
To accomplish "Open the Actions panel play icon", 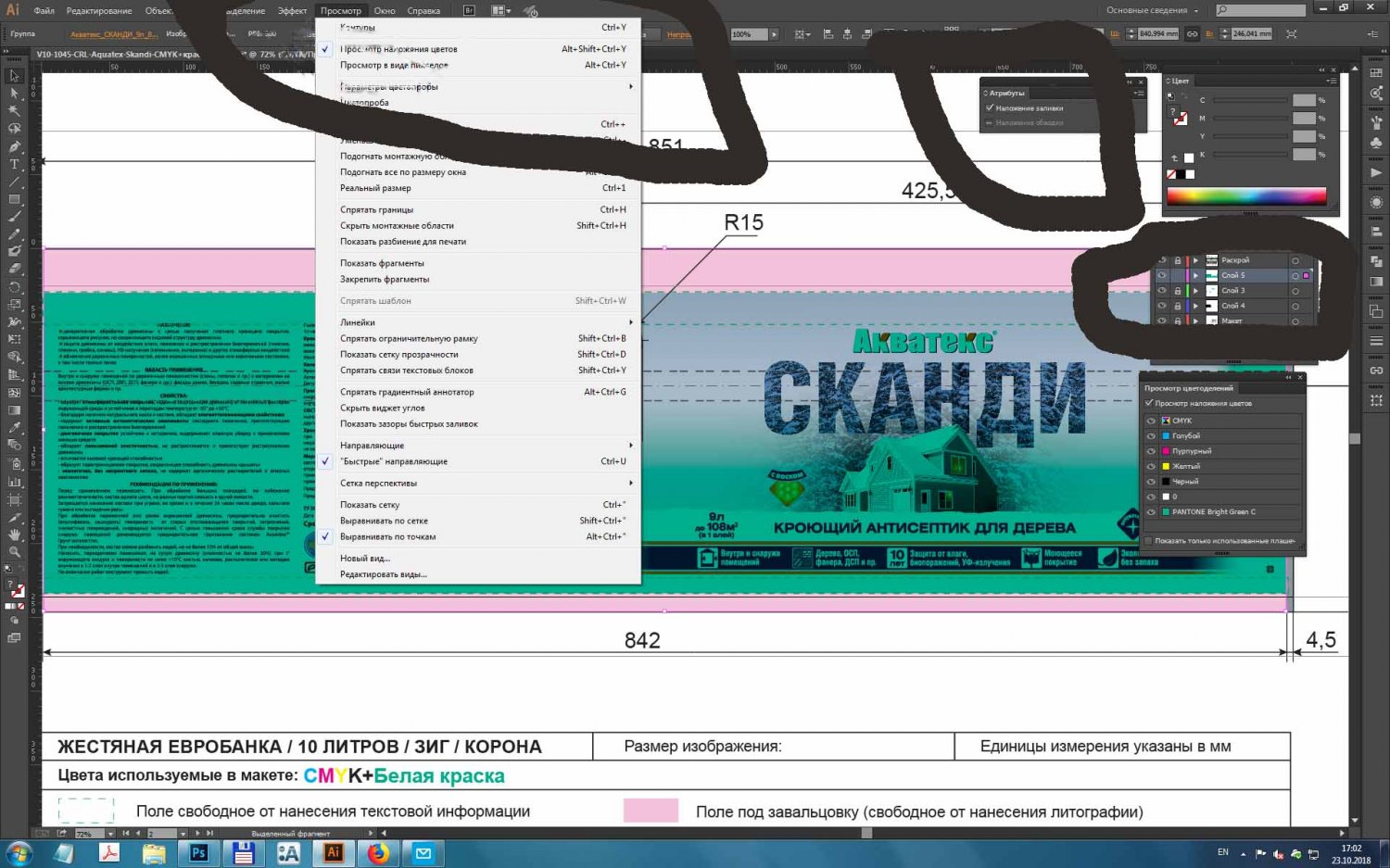I will pyautogui.click(x=1376, y=173).
